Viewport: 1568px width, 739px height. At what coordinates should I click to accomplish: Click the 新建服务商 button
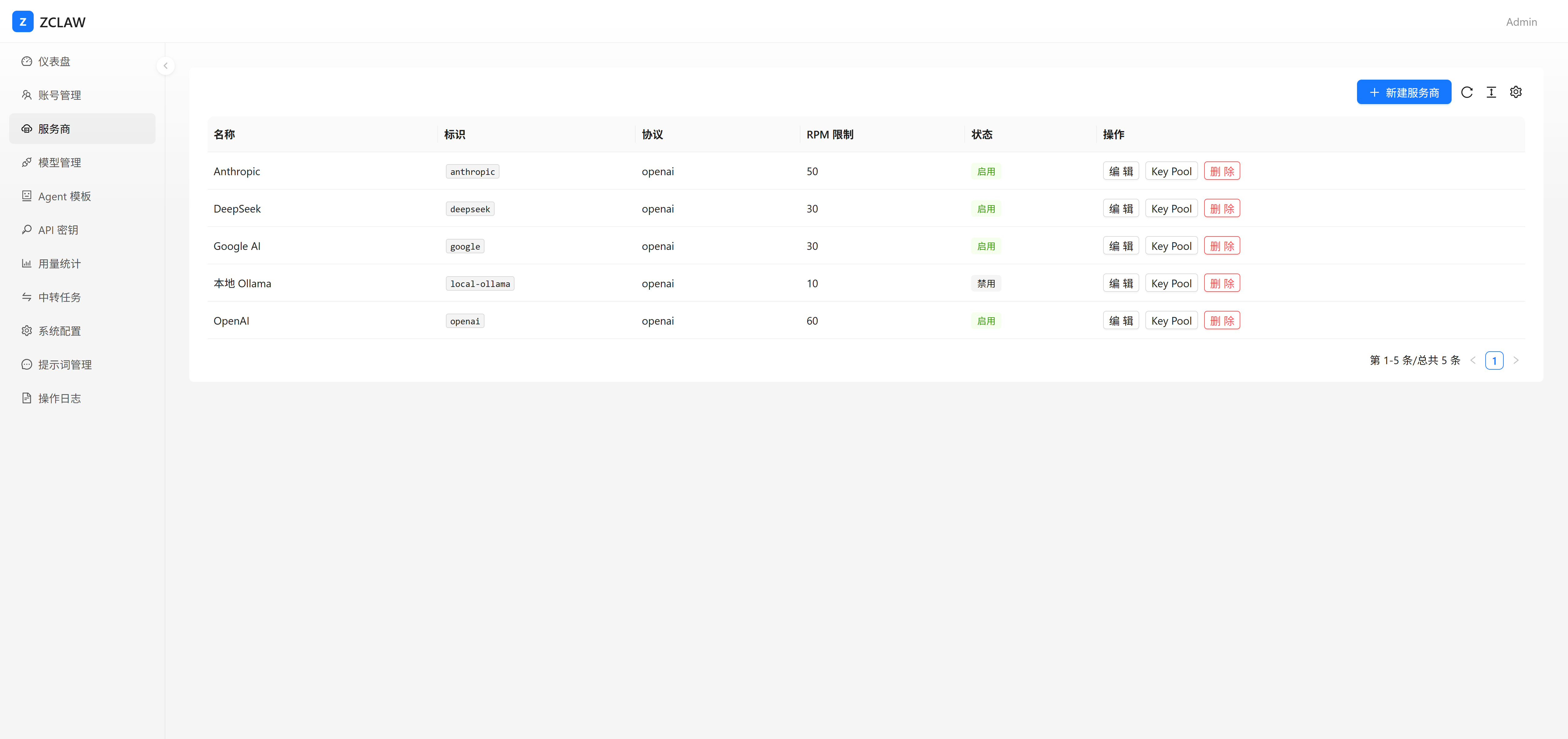(1404, 92)
